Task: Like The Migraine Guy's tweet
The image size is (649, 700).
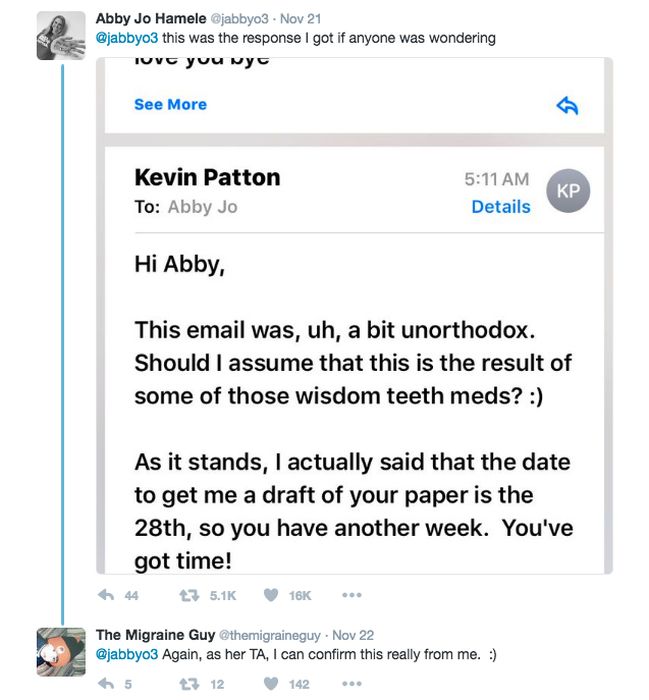Action: pos(271,683)
